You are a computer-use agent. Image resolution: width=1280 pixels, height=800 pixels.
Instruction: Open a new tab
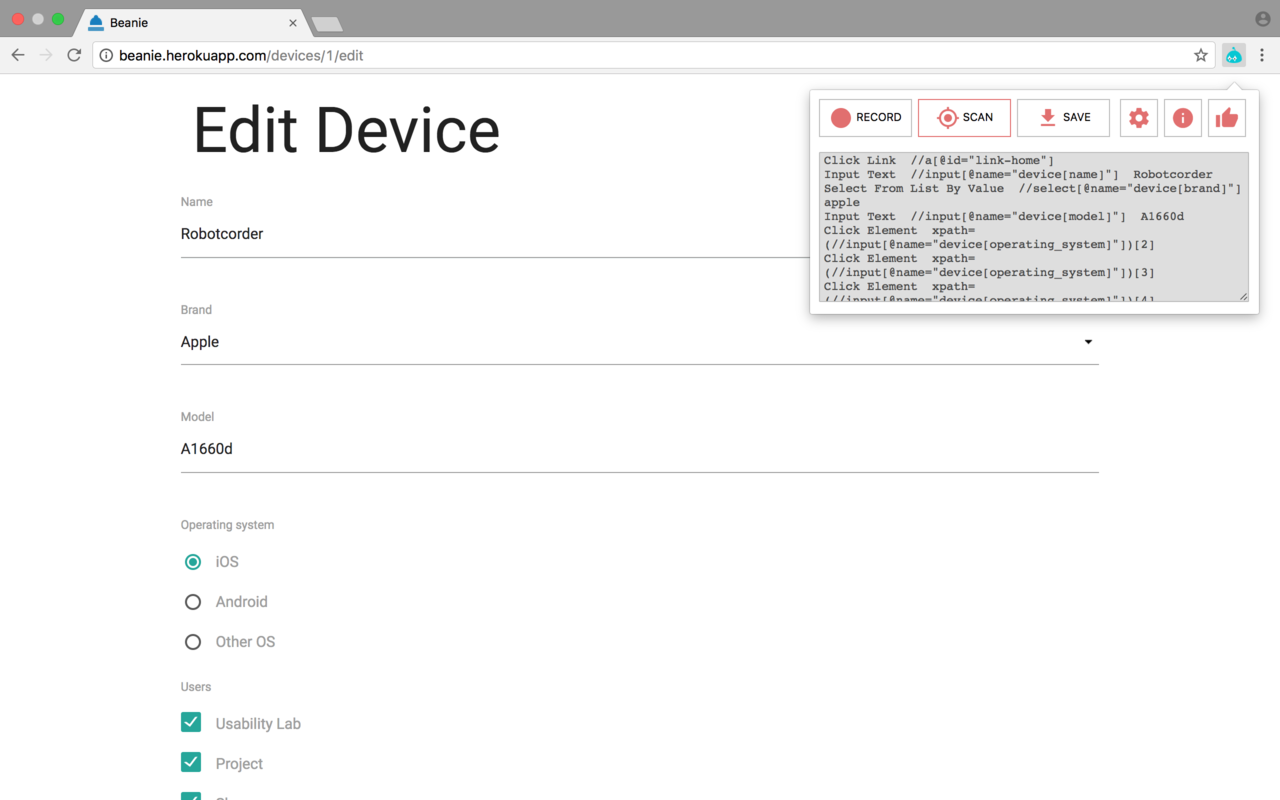[x=327, y=23]
